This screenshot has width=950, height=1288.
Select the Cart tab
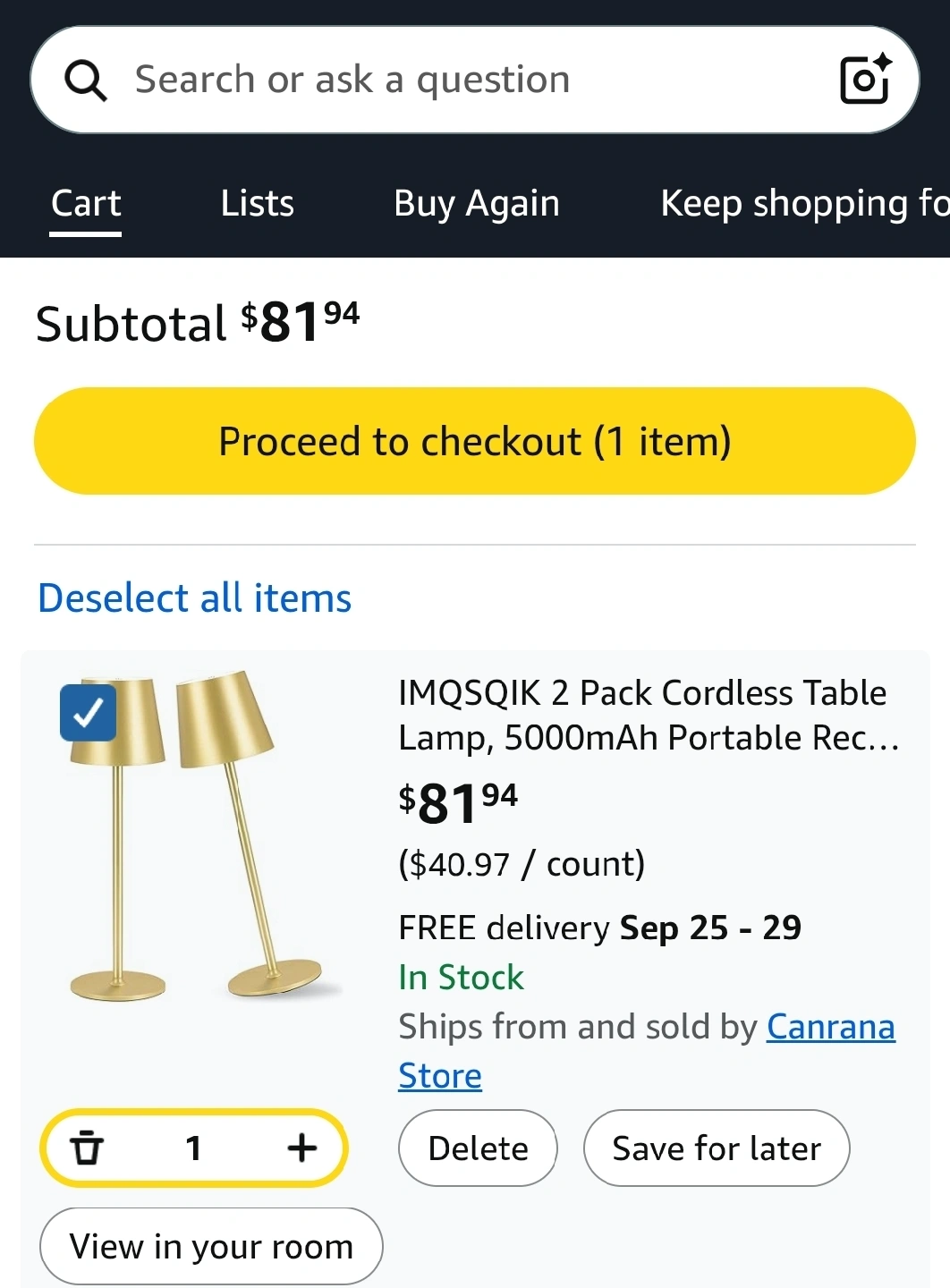(86, 204)
